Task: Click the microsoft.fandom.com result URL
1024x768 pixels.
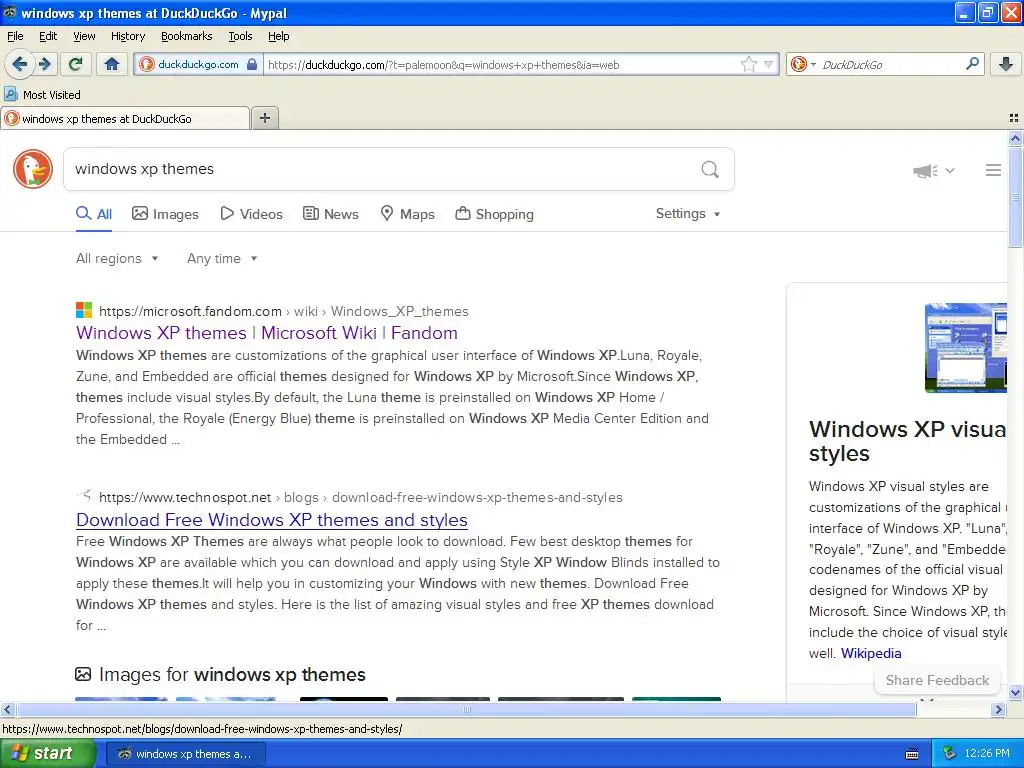Action: [283, 311]
